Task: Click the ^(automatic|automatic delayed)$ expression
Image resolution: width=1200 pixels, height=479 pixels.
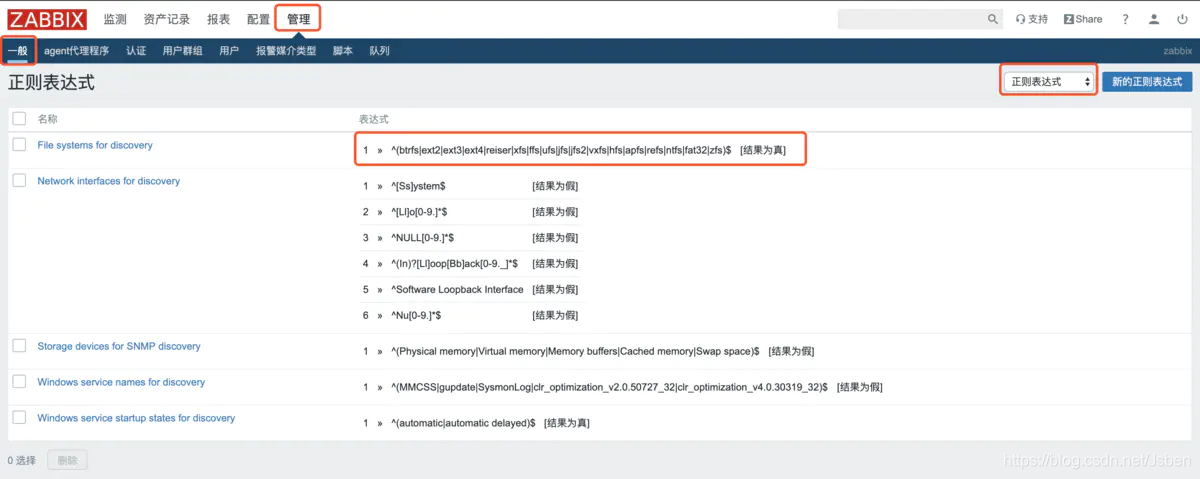Action: coord(463,423)
